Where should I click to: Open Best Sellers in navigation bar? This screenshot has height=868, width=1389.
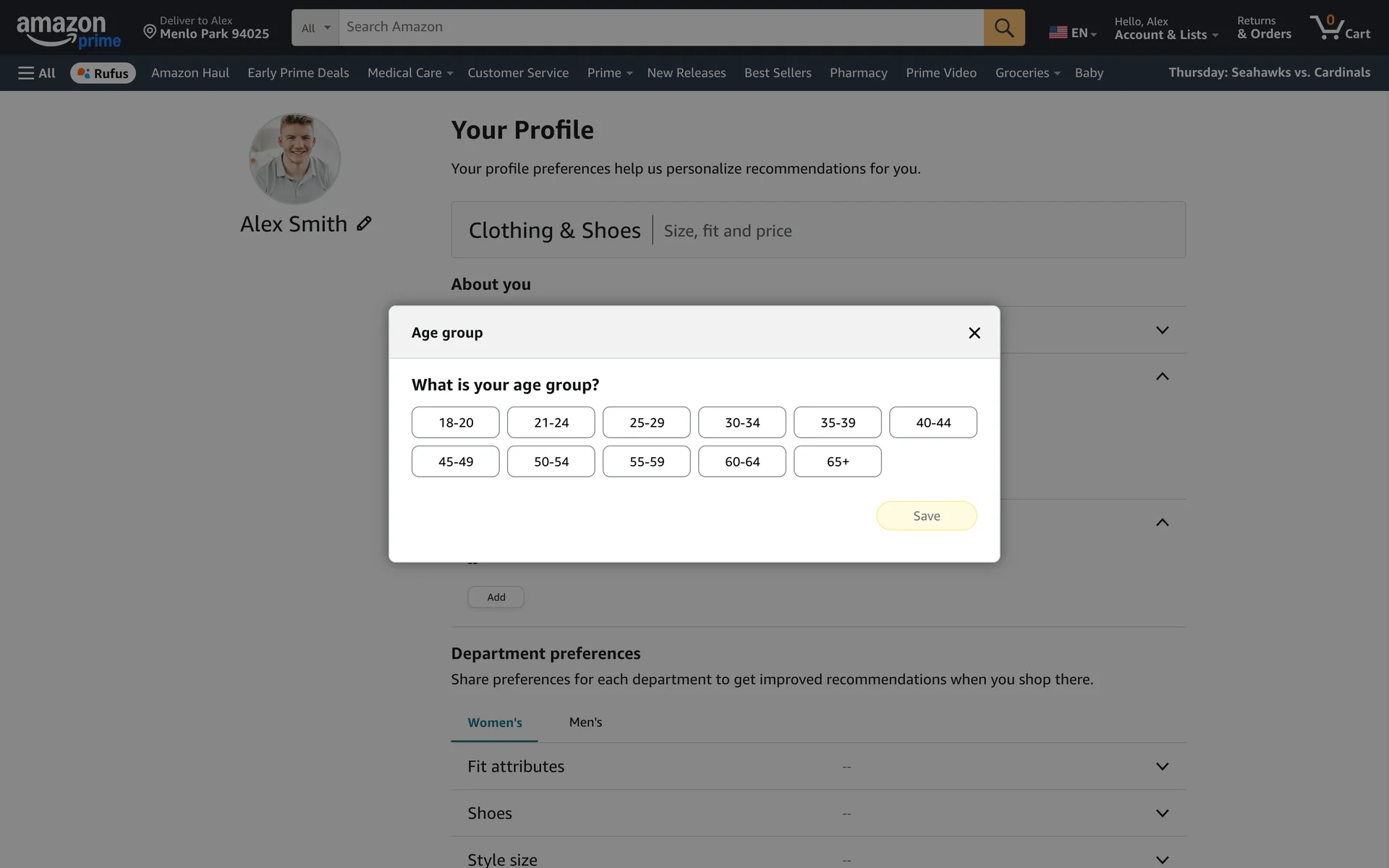click(777, 73)
